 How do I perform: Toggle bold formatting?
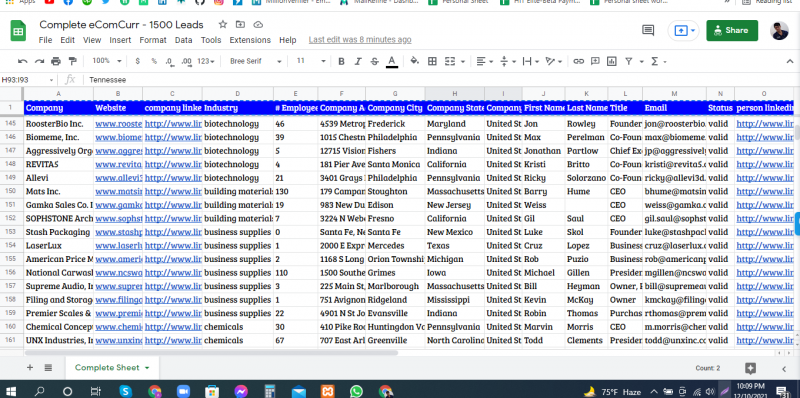coord(341,61)
